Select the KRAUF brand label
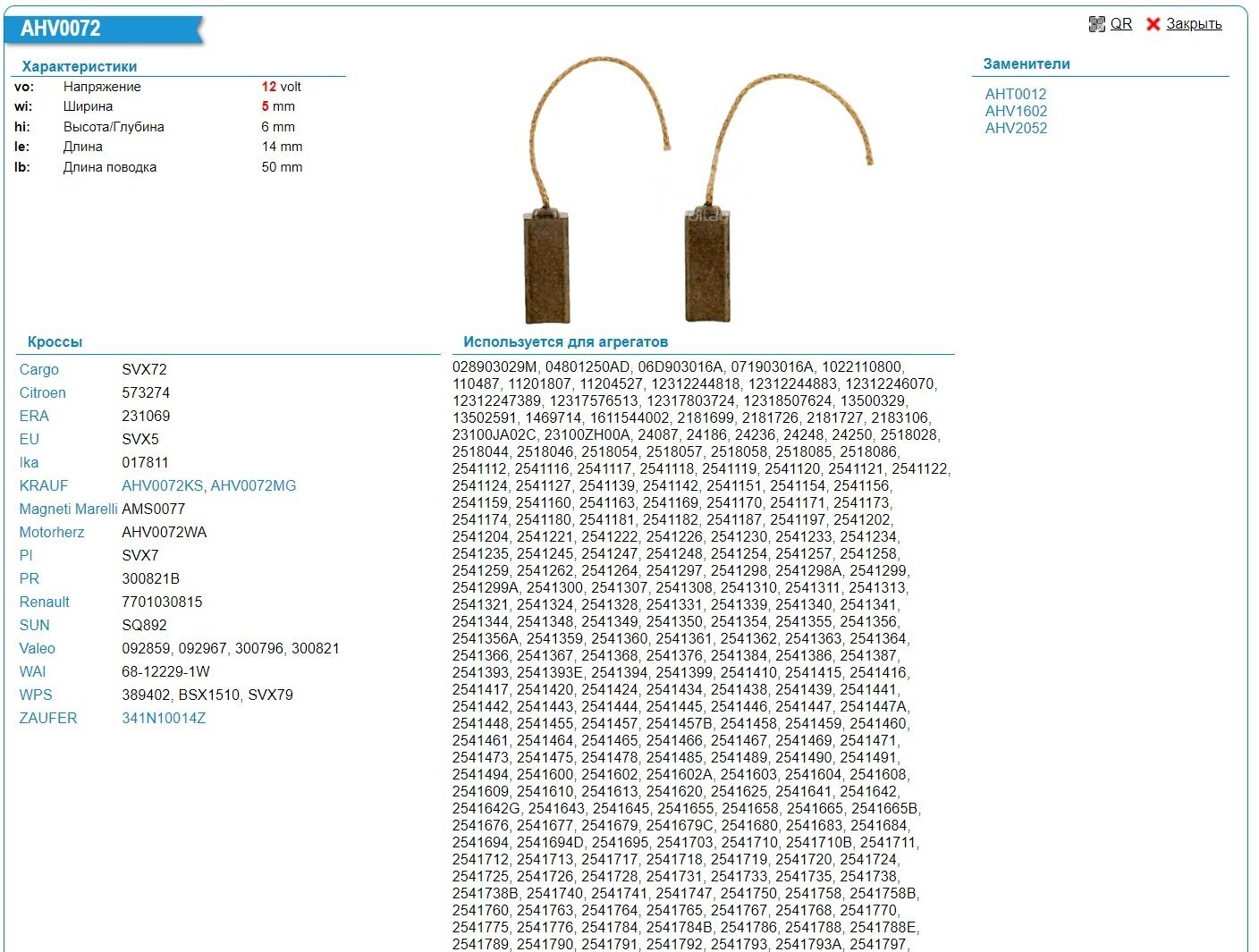 tap(44, 485)
